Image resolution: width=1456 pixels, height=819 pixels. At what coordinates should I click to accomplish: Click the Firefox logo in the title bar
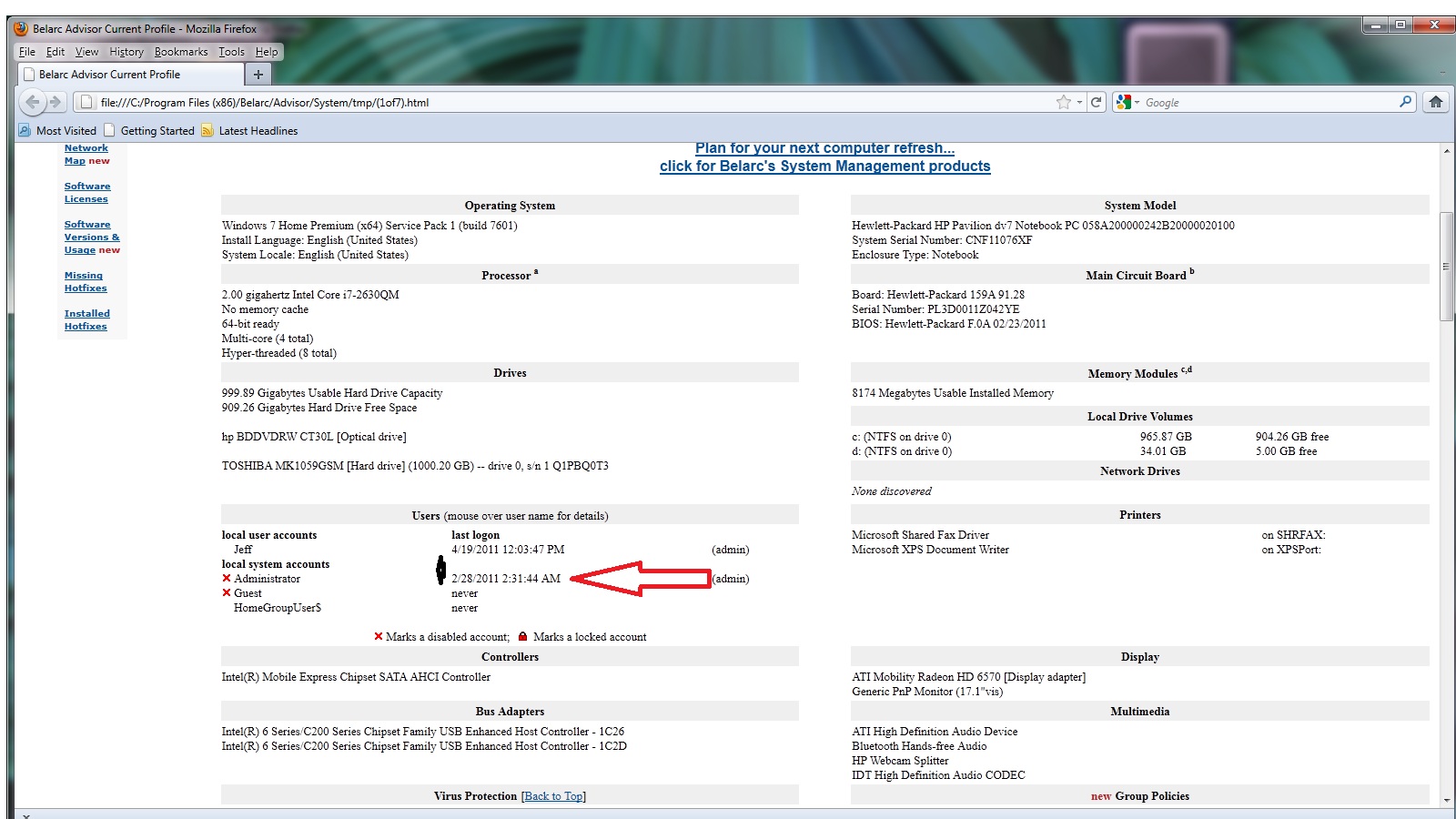[x=21, y=28]
